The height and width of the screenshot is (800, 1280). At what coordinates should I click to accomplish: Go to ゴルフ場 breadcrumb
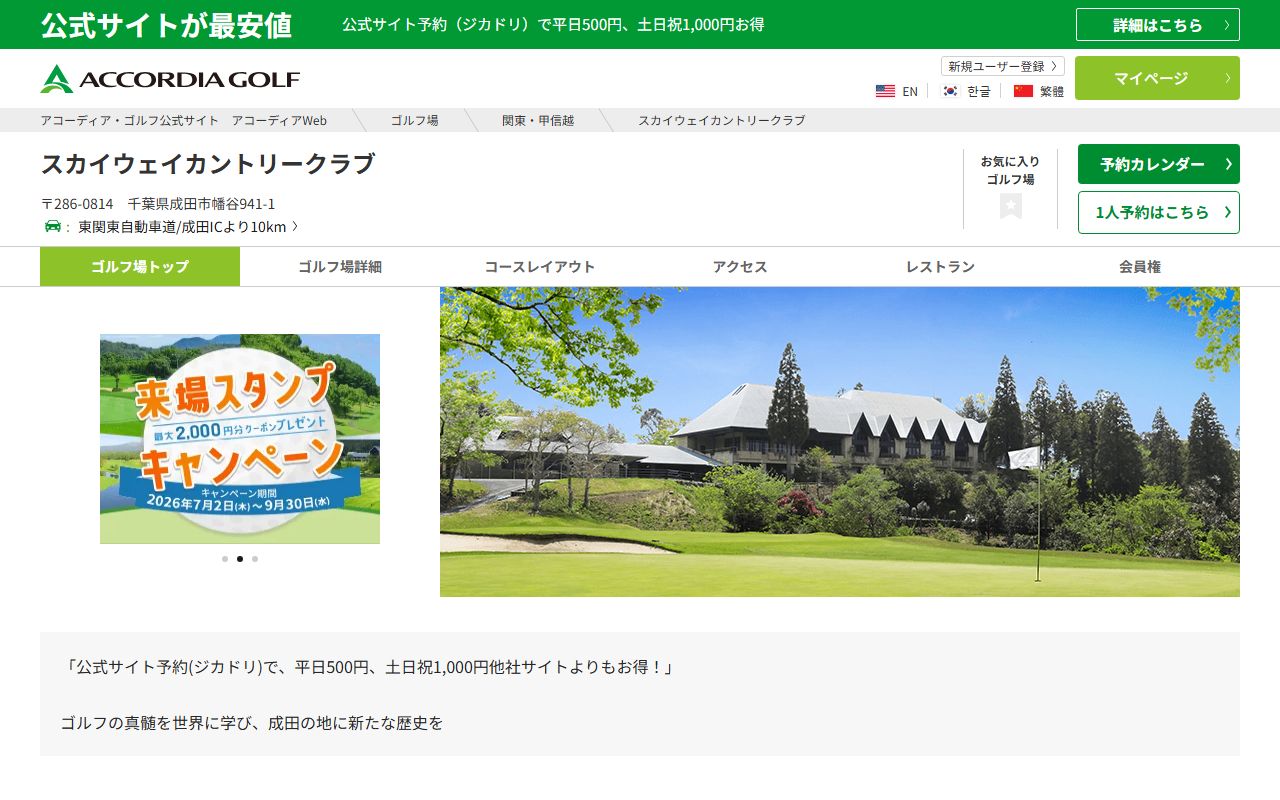(x=414, y=120)
